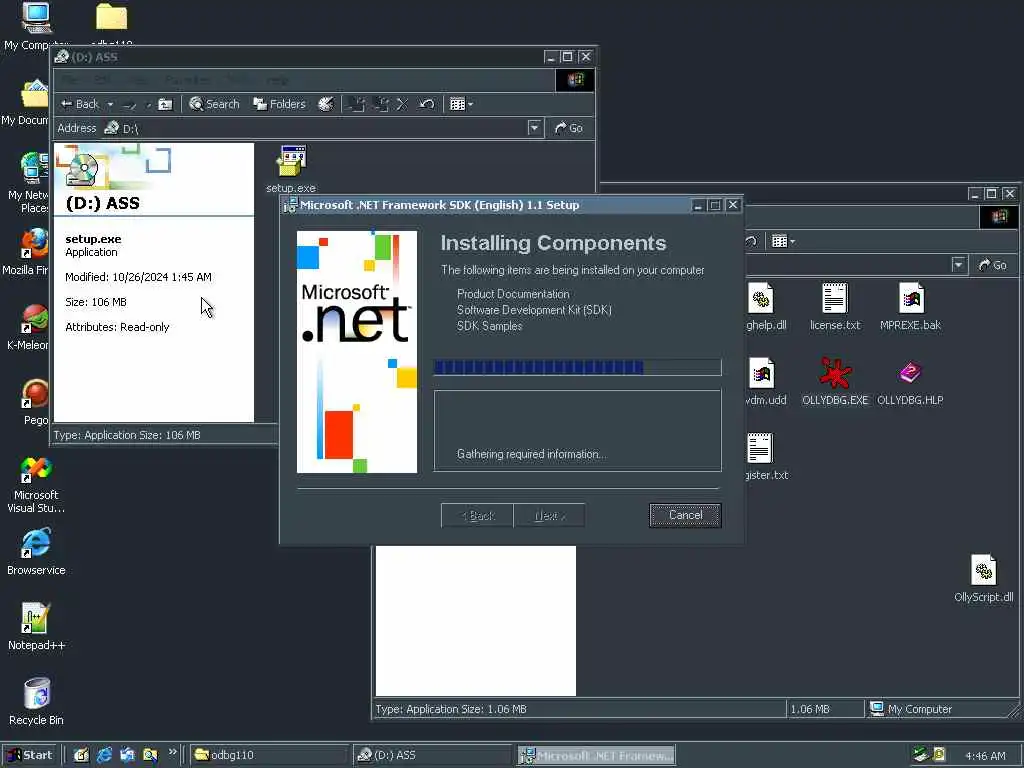Open Notepad++ desktop shortcut

[x=36, y=627]
